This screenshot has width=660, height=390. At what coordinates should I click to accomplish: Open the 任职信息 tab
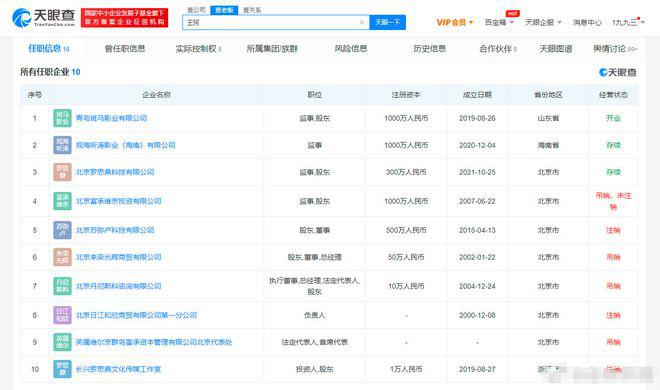tap(49, 49)
